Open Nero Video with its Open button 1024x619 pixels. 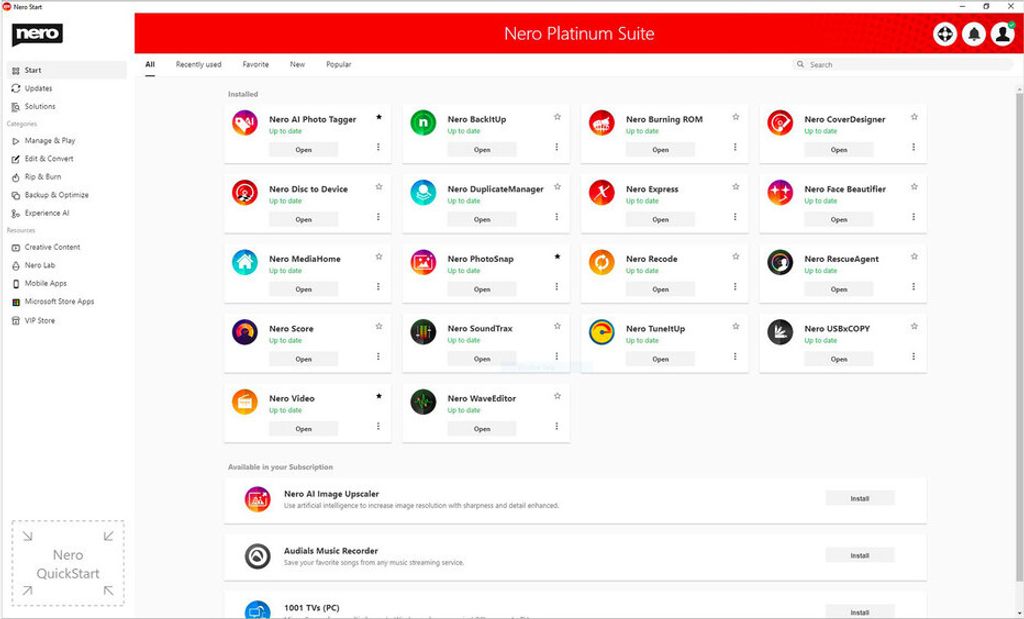[304, 429]
